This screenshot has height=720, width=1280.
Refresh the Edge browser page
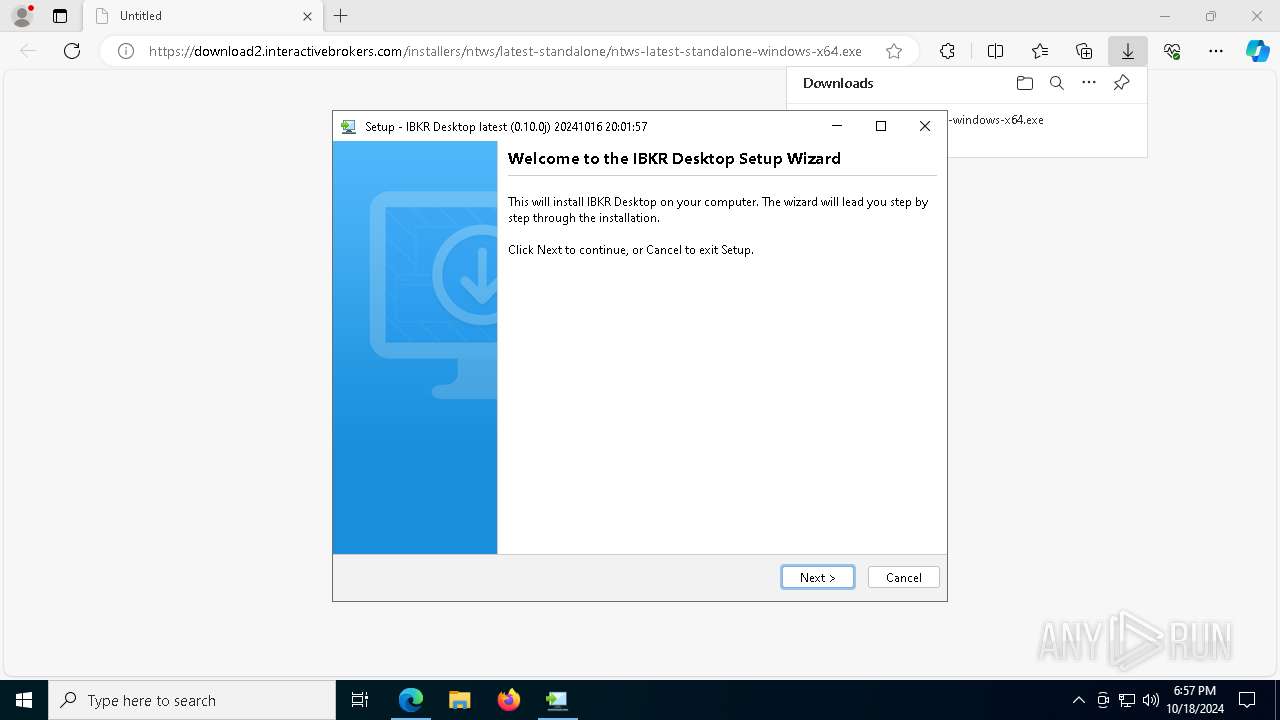(x=72, y=51)
